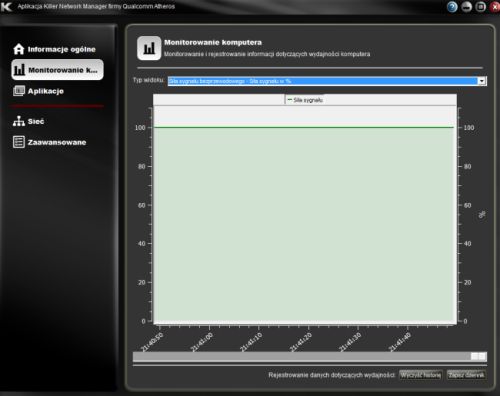Click the scrollbar handle at right end
This screenshot has height=396, width=500.
478,357
